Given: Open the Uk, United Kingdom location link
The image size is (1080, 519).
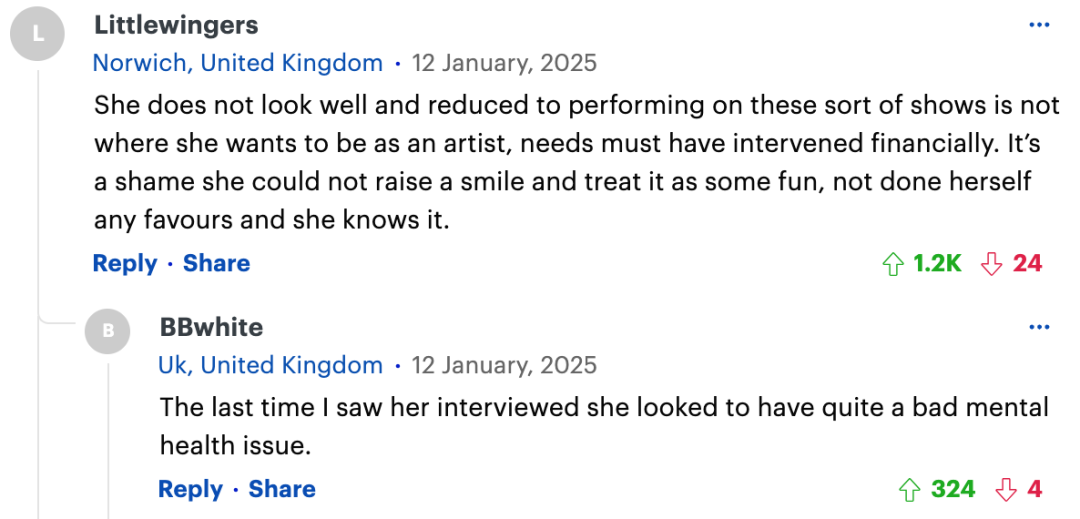Looking at the screenshot, I should coord(271,365).
